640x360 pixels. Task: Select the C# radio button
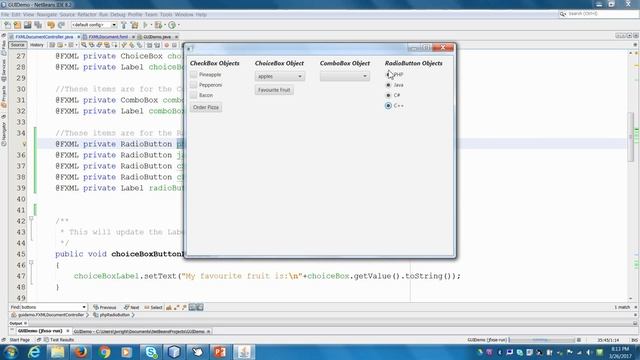pos(388,95)
